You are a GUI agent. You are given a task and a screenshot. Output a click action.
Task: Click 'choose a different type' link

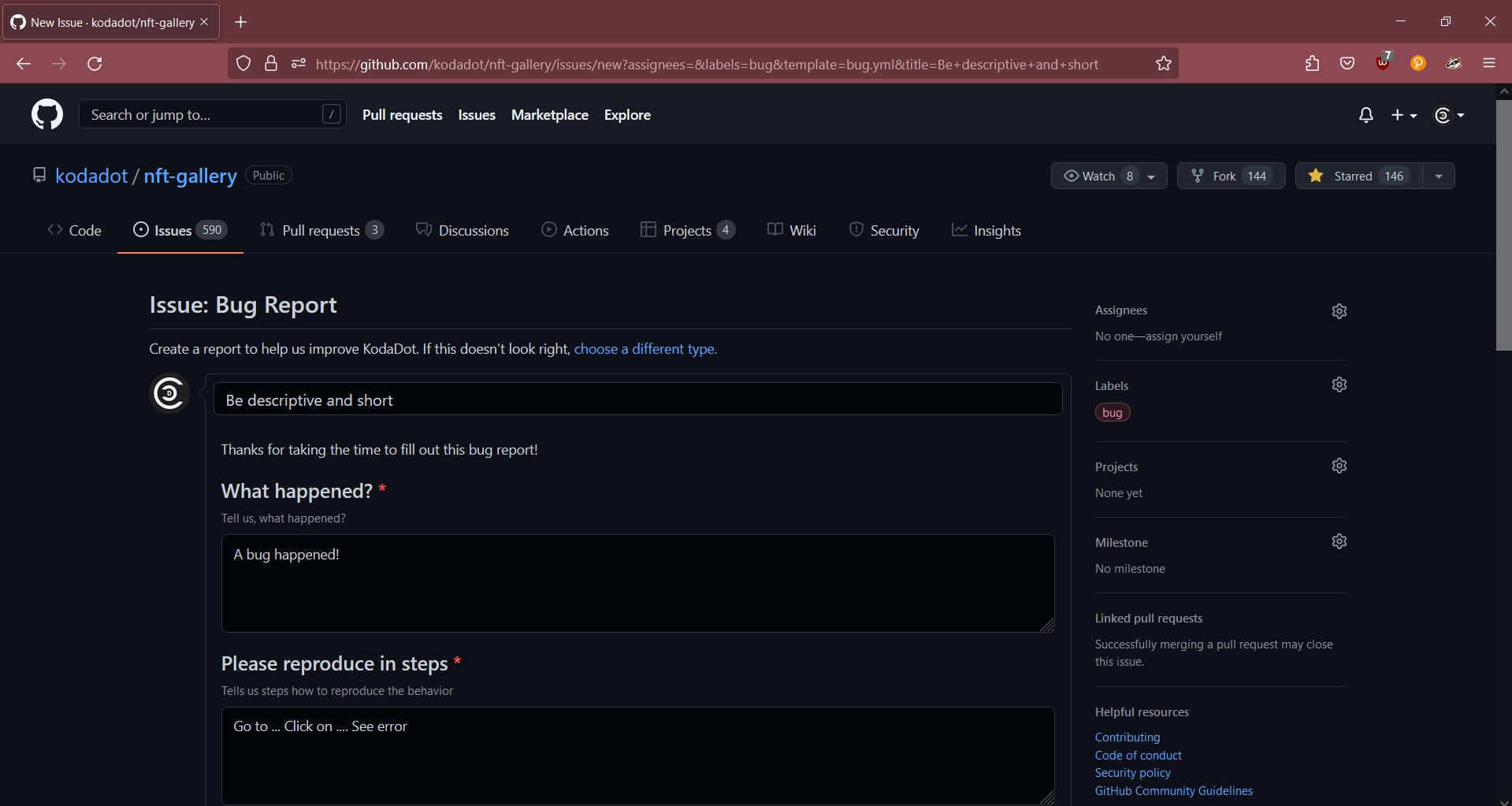[x=645, y=349]
